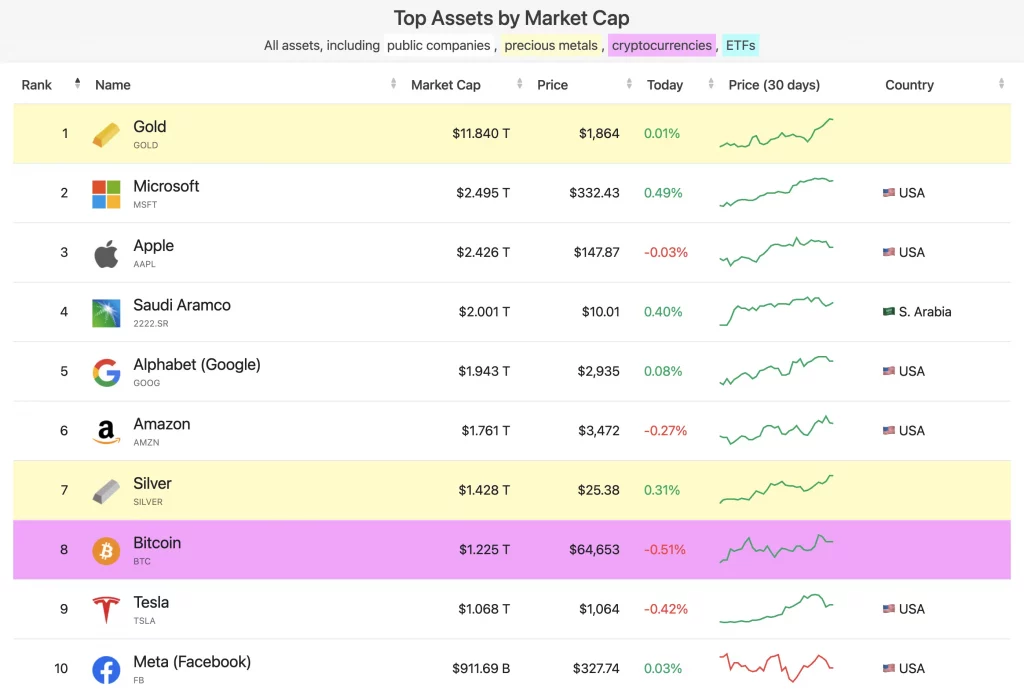1024x698 pixels.
Task: Sort by Country column header
Action: tap(909, 85)
